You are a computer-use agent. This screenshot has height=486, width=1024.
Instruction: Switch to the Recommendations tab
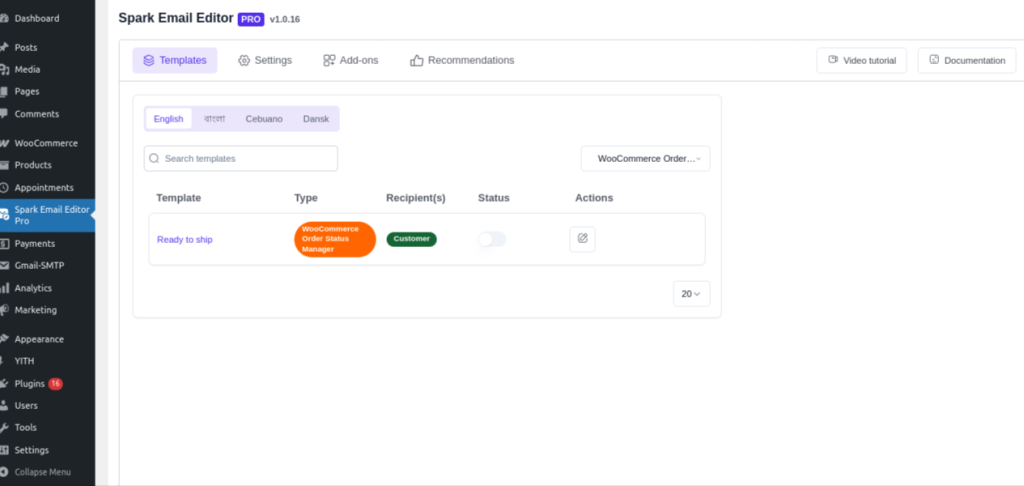point(462,60)
